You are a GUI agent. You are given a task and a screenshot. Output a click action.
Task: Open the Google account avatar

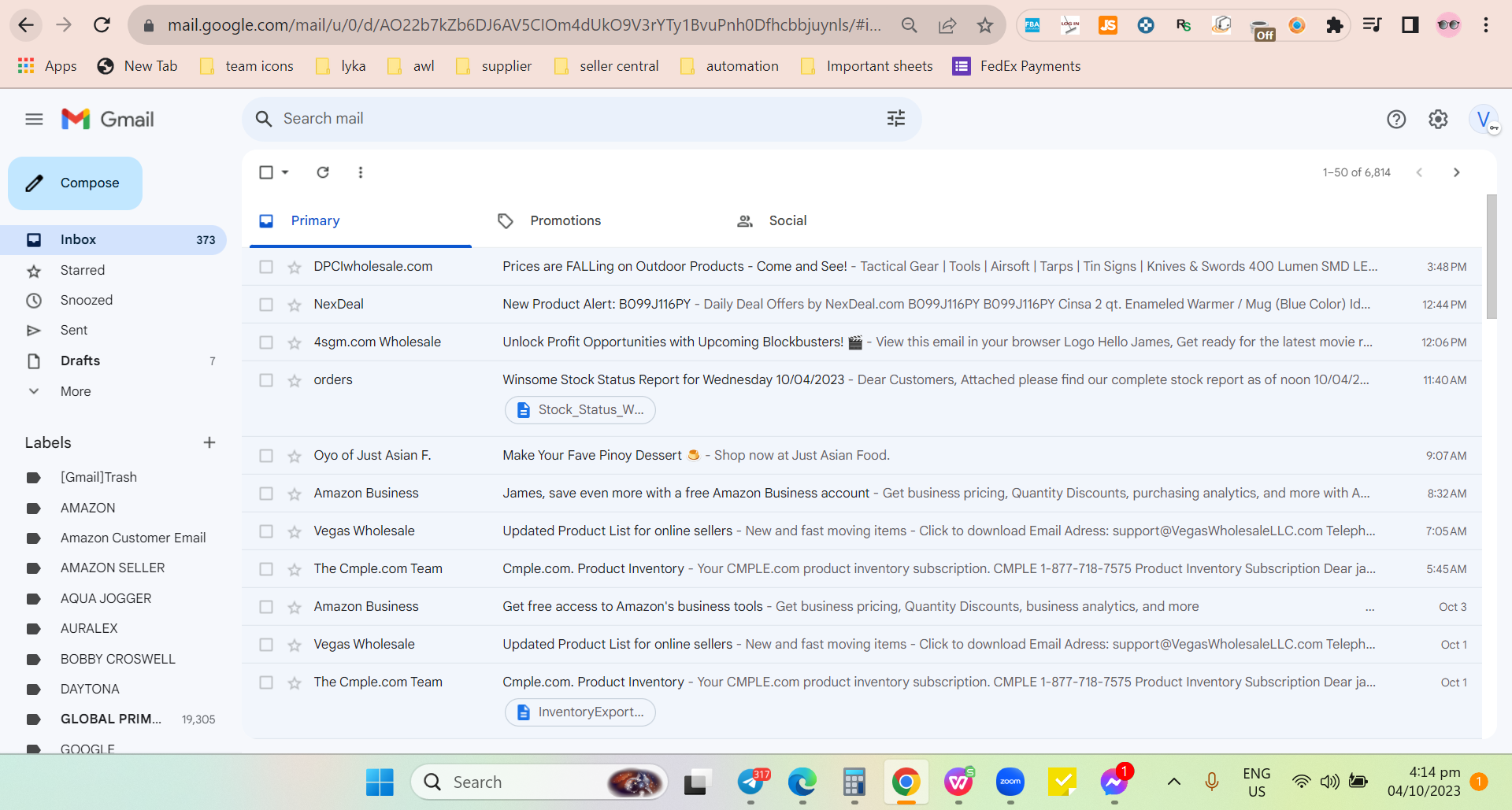point(1484,120)
